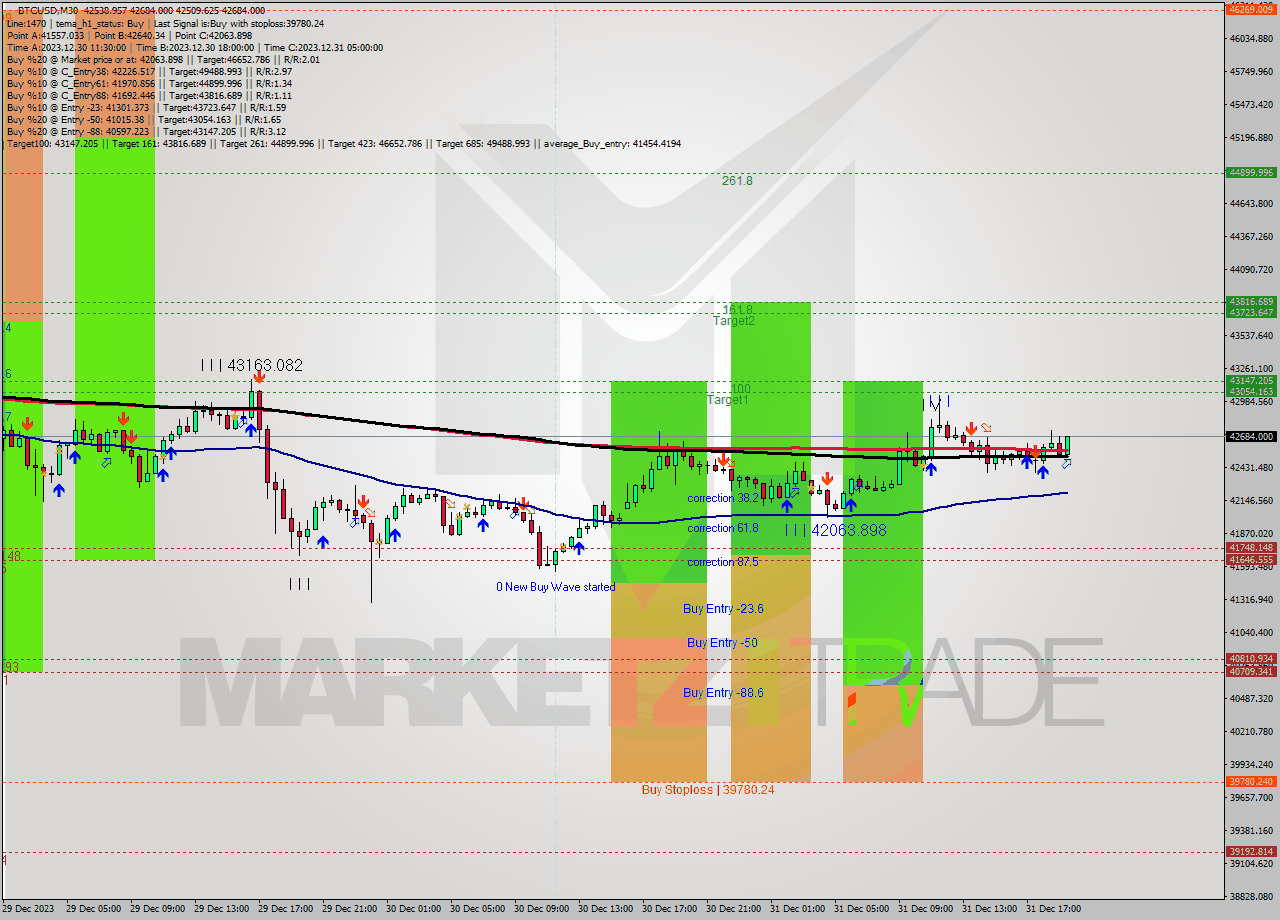Image resolution: width=1280 pixels, height=920 pixels.
Task: Click the '30 Dec 05:00' time axis label
Action: coord(478,909)
